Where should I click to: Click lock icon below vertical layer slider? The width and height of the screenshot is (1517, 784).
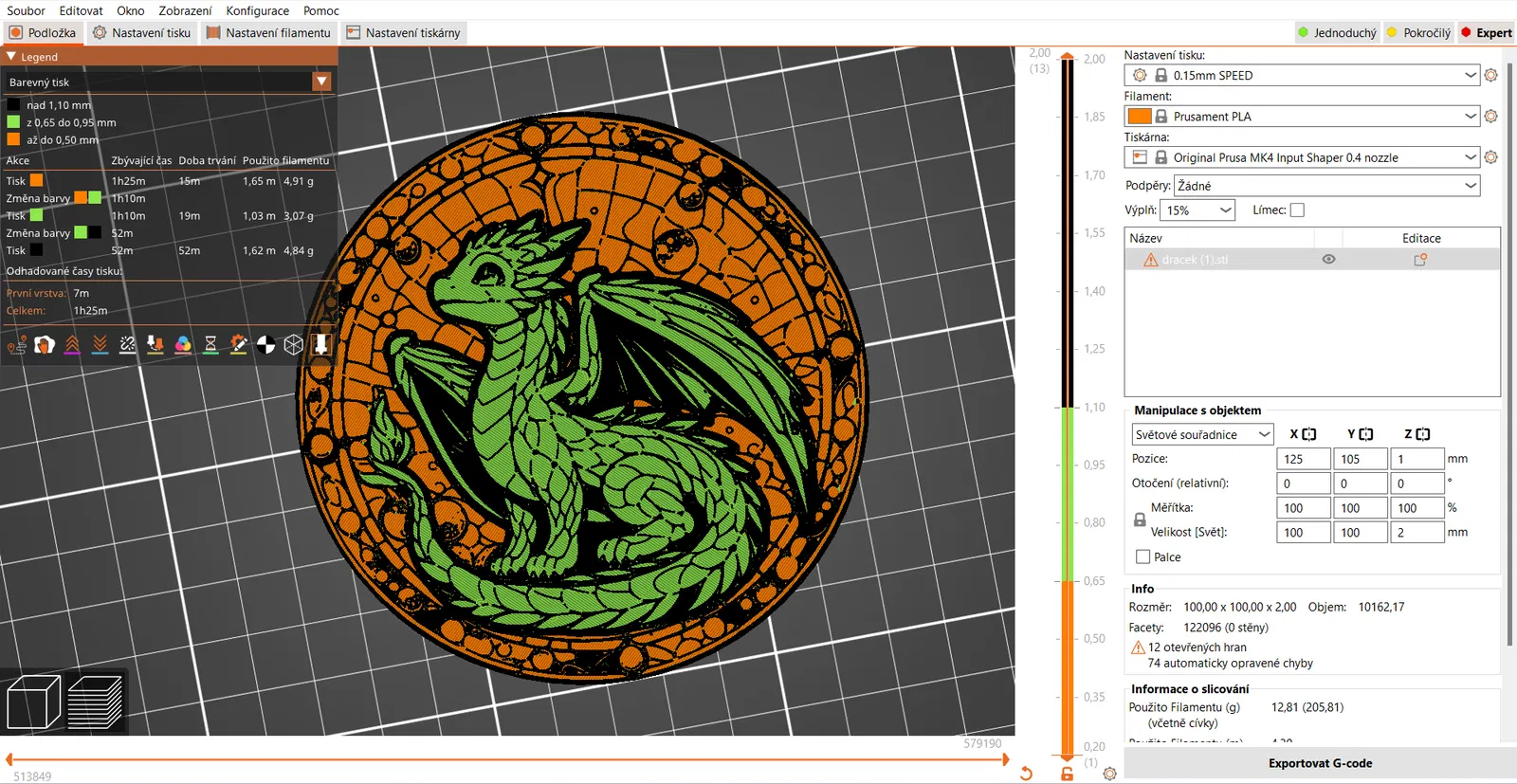click(x=1068, y=774)
